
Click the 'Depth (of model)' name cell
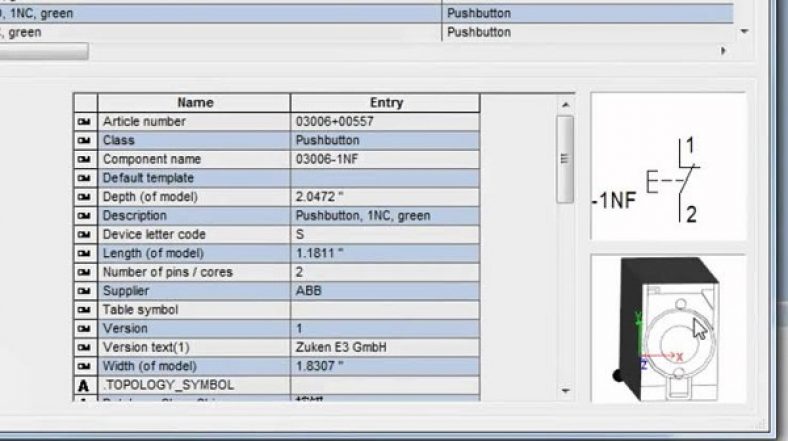click(x=194, y=197)
